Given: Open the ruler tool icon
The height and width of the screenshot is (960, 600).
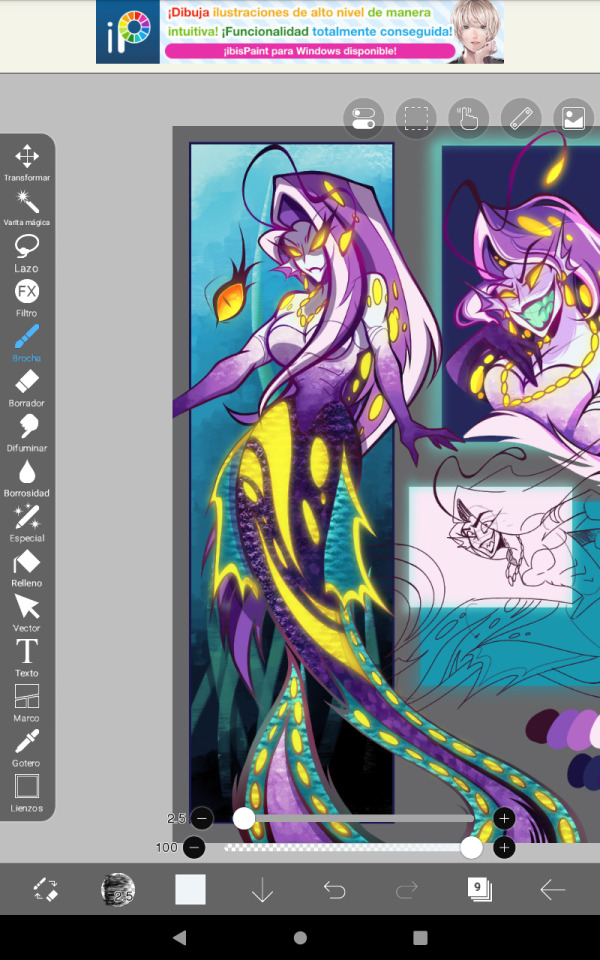Looking at the screenshot, I should pyautogui.click(x=521, y=118).
